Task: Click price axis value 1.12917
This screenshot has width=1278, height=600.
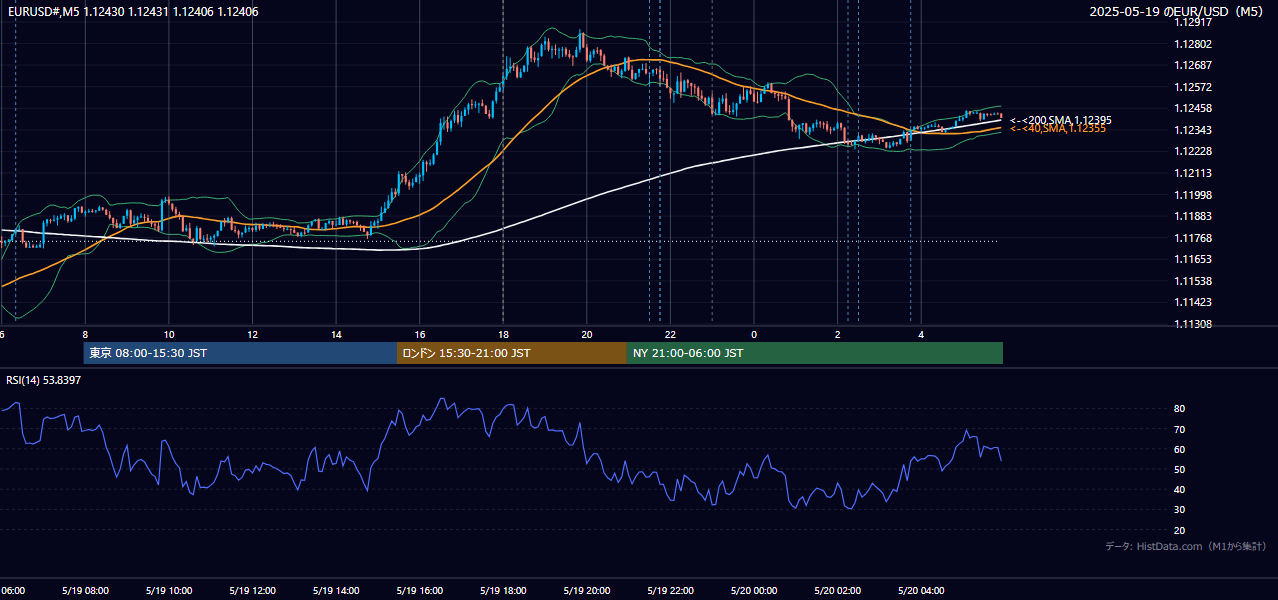Action: coord(1193,22)
